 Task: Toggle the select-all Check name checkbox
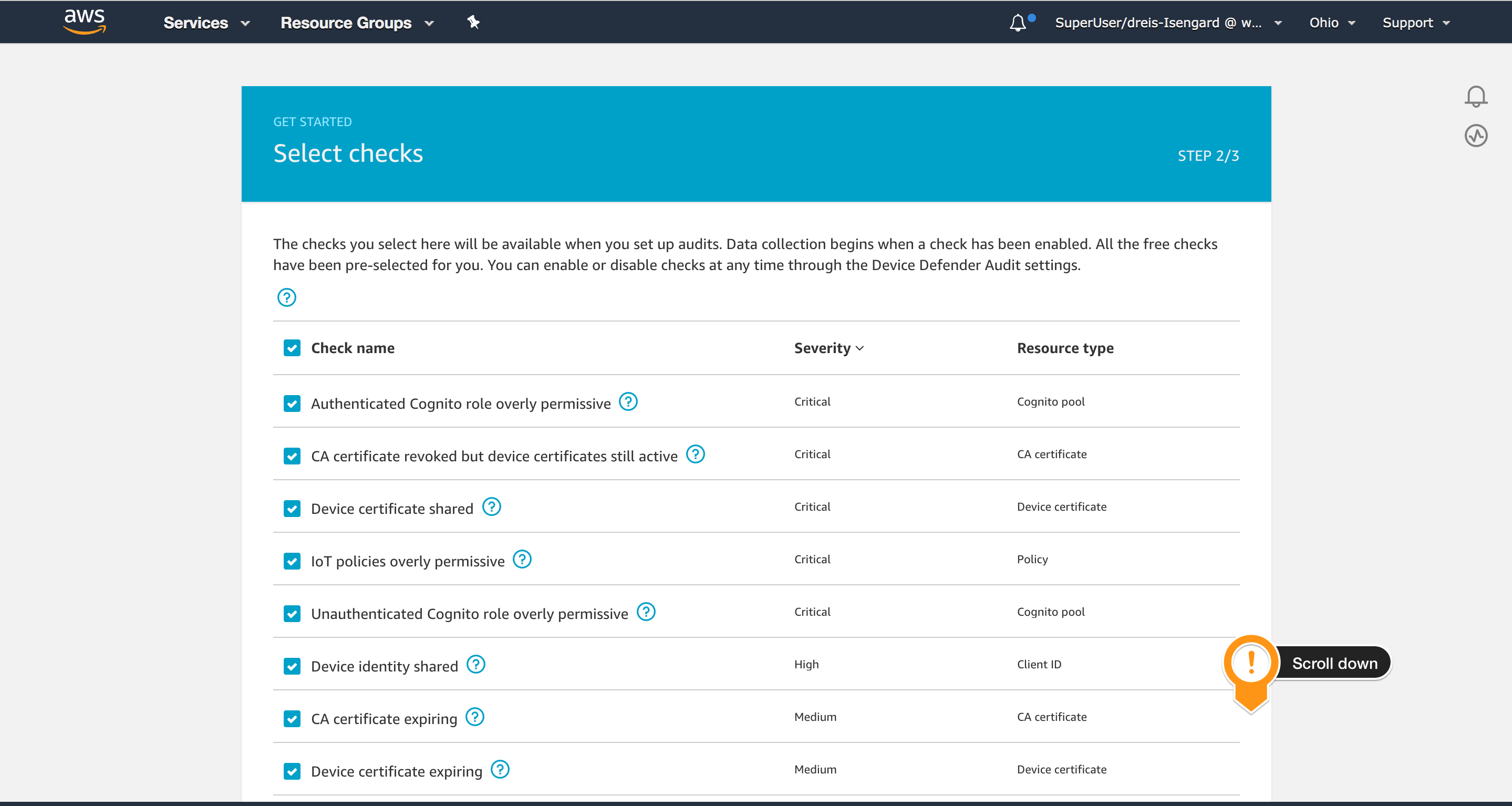[x=292, y=348]
